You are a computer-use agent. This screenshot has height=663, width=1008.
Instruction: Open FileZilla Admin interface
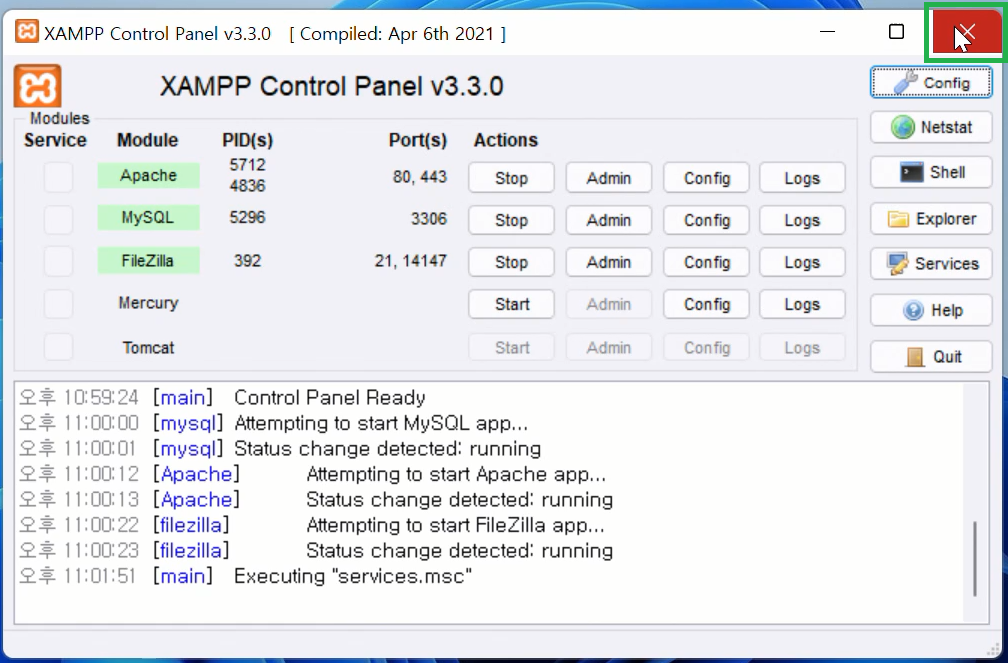click(x=608, y=262)
